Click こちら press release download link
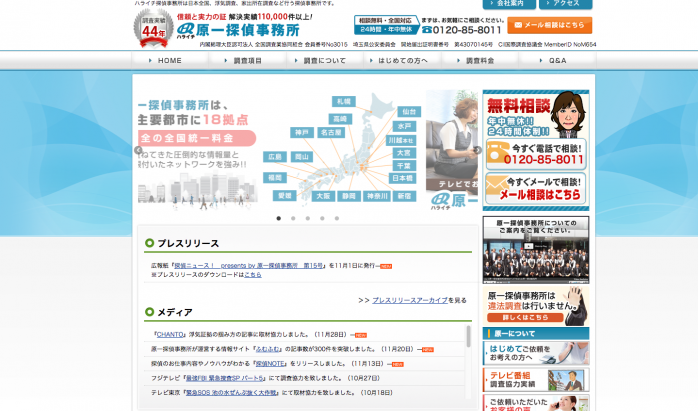This screenshot has width=698, height=411. pyautogui.click(x=253, y=275)
